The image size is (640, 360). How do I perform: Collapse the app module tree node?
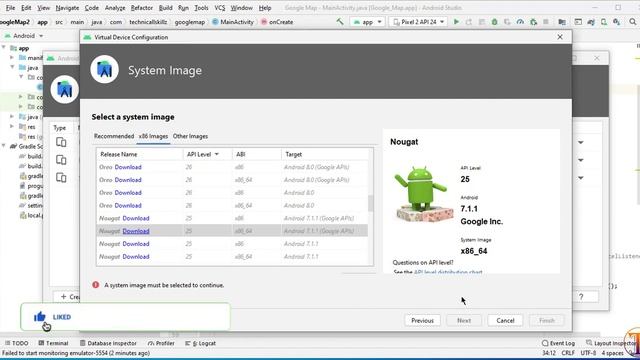pyautogui.click(x=4, y=48)
